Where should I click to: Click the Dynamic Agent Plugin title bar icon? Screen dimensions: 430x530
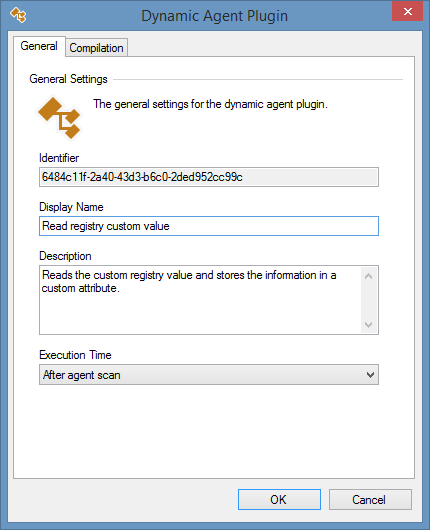(x=18, y=15)
